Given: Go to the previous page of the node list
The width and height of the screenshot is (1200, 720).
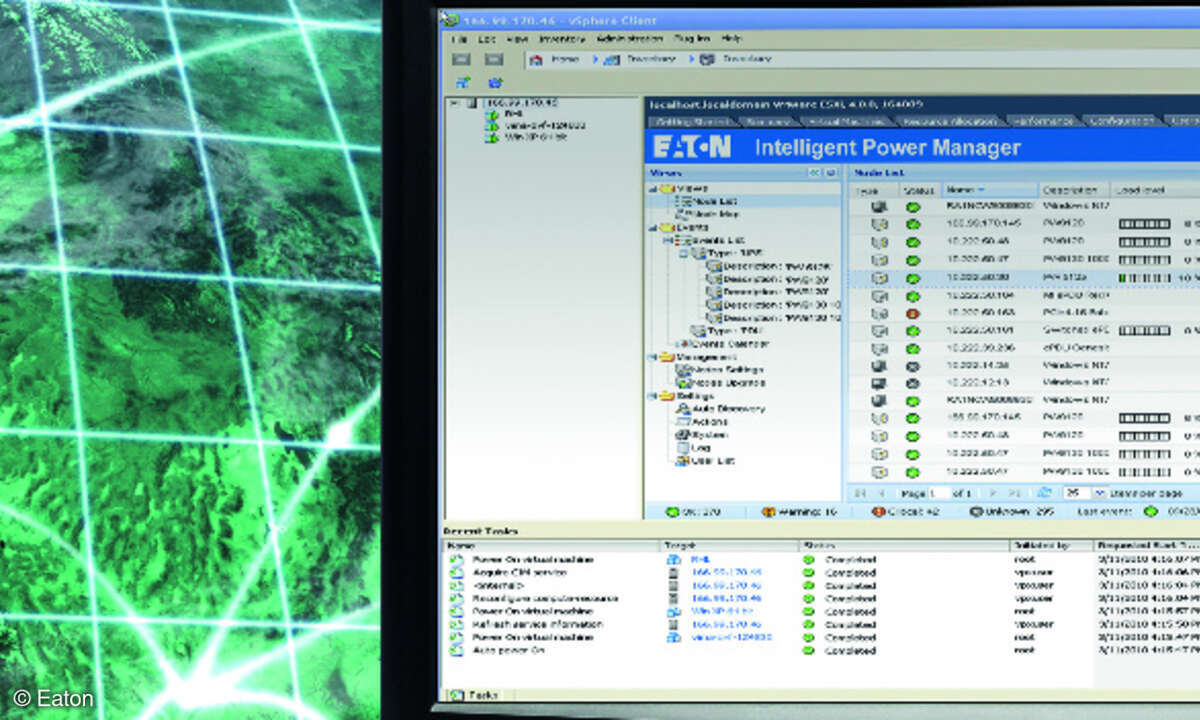Looking at the screenshot, I should [882, 492].
